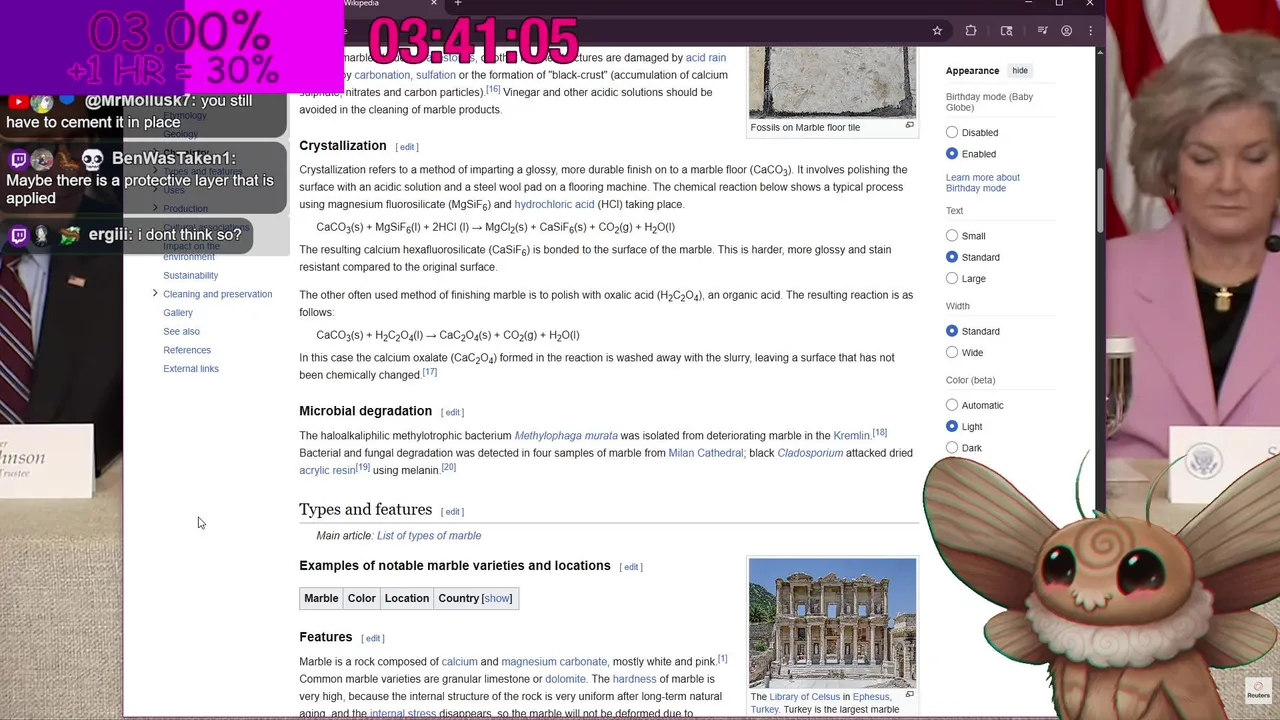Open the acid rain link

pos(706,58)
